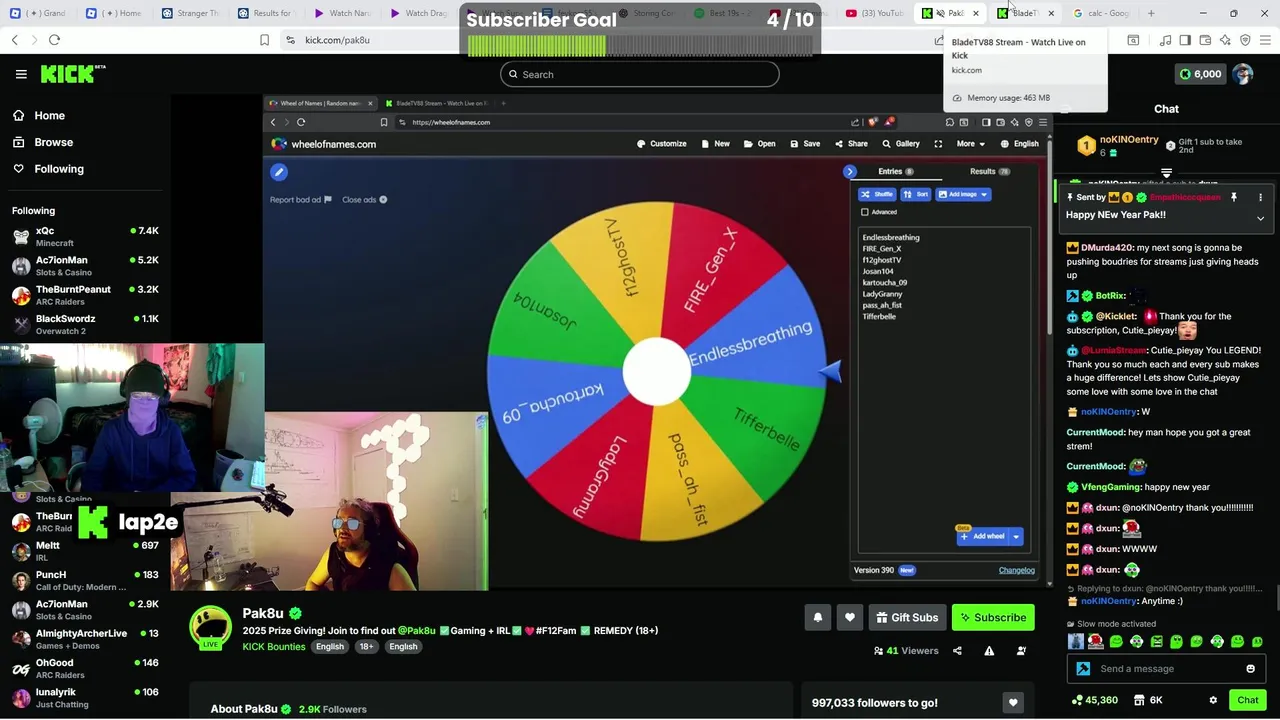The height and width of the screenshot is (720, 1280).
Task: Click the bookmark icon in address bar
Action: pyautogui.click(x=264, y=40)
